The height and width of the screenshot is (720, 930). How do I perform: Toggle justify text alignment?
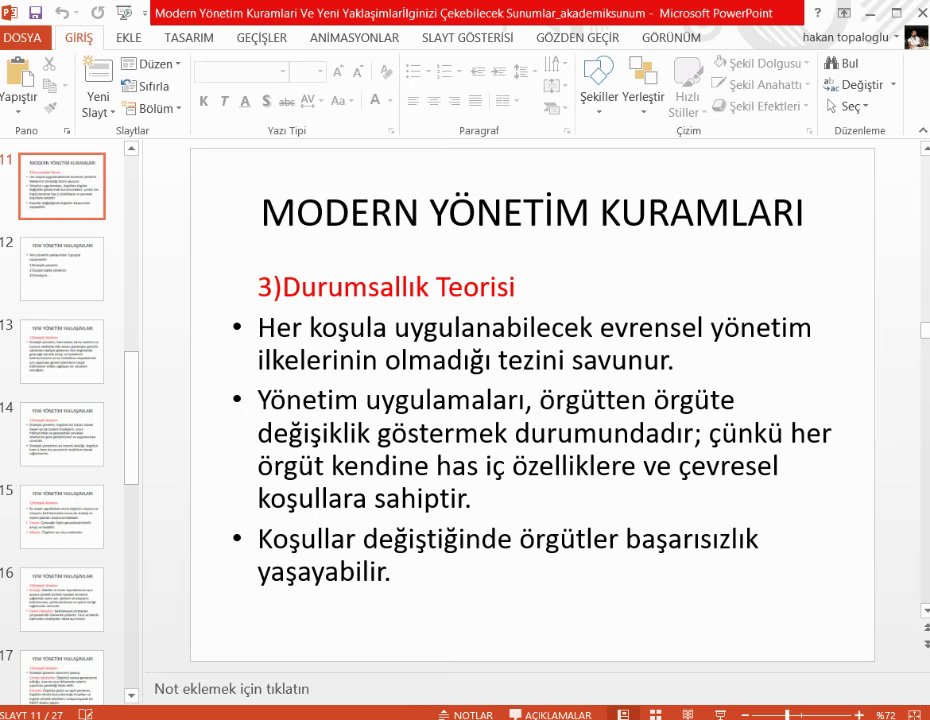pos(476,101)
